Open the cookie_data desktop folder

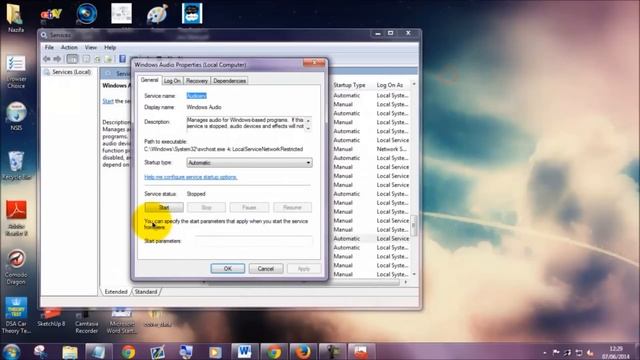(157, 319)
